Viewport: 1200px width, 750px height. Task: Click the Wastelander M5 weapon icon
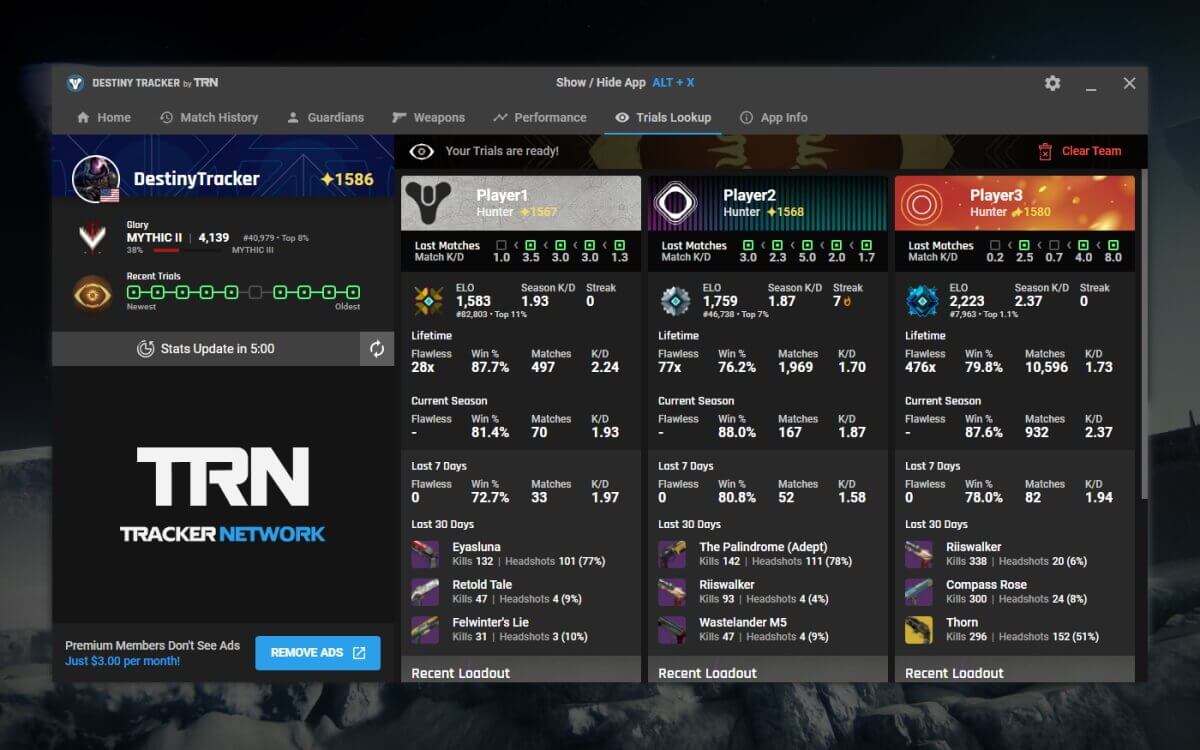(672, 629)
